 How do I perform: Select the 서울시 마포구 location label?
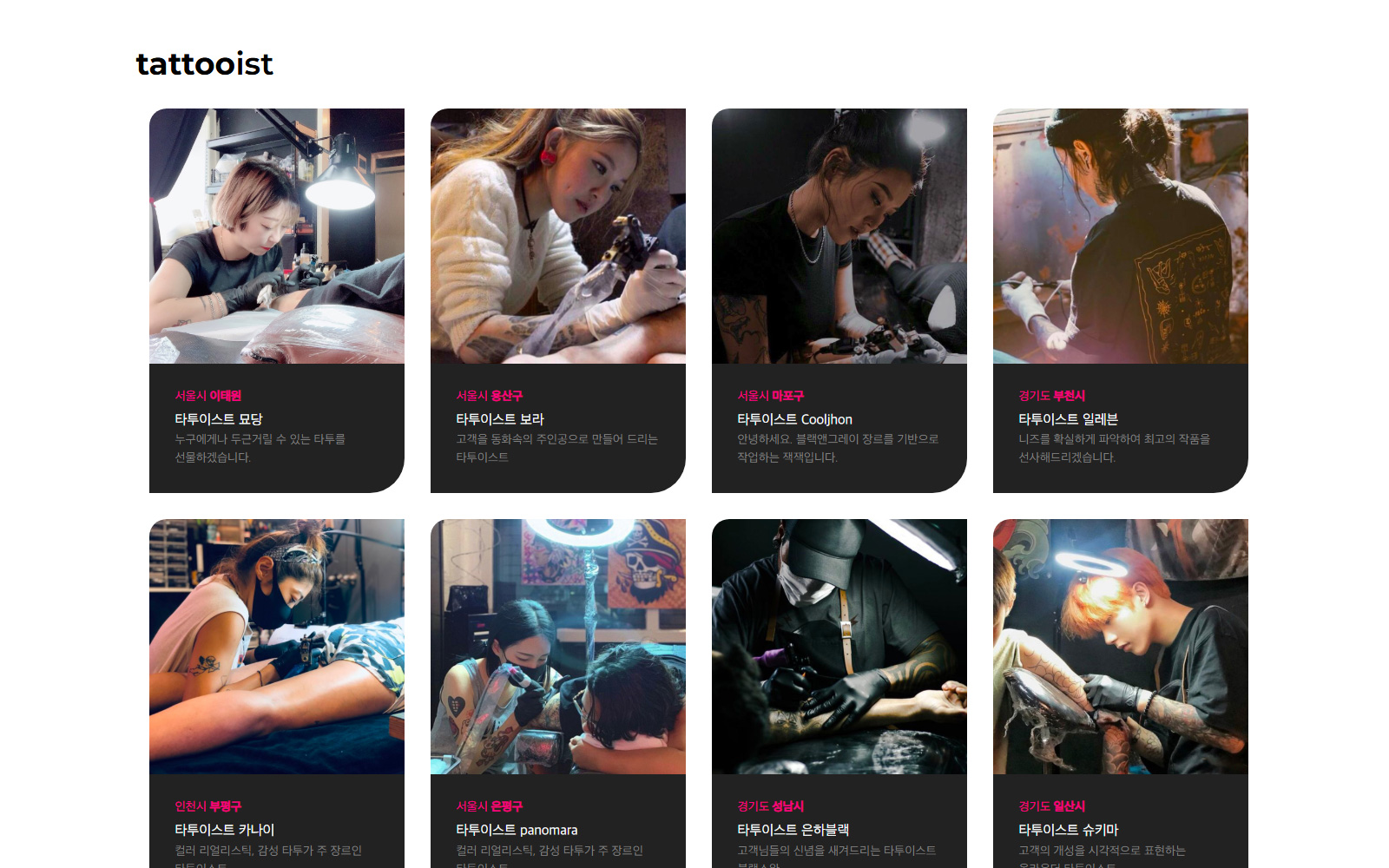tap(771, 396)
